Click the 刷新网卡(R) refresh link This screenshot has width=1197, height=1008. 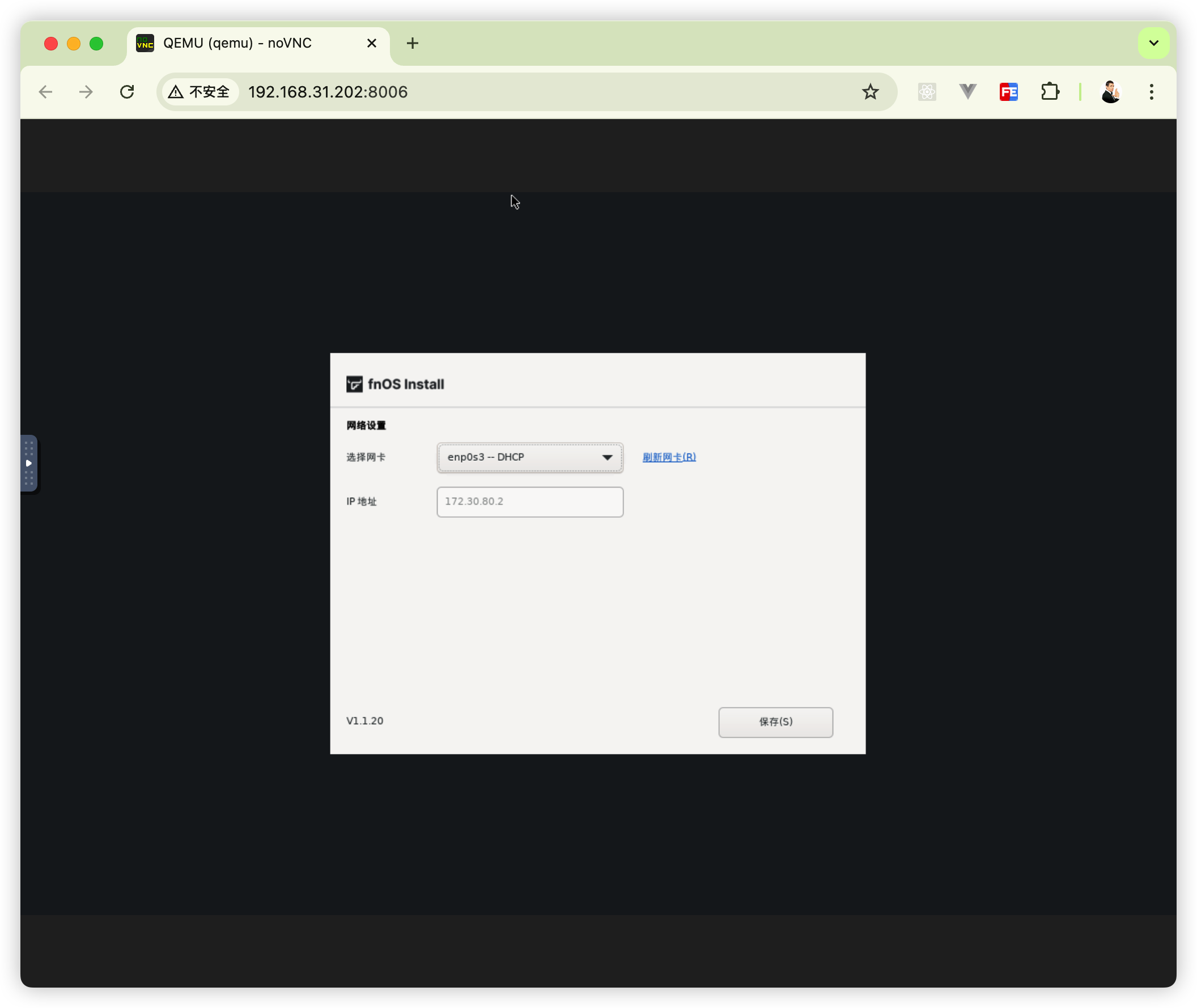click(668, 457)
